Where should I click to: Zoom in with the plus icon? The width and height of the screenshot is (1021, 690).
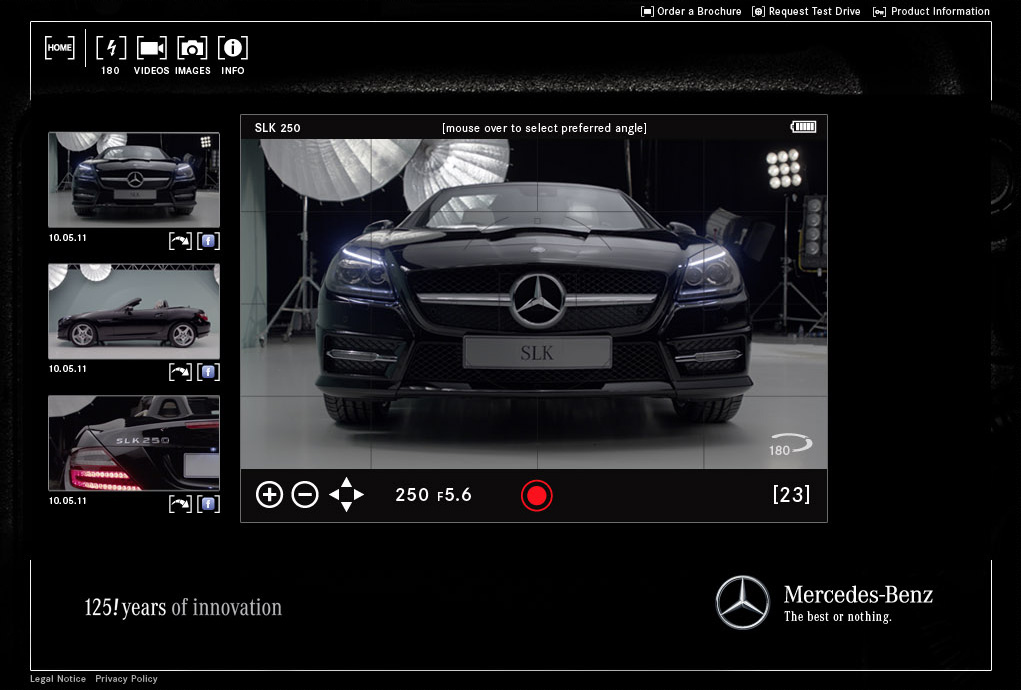tap(269, 495)
